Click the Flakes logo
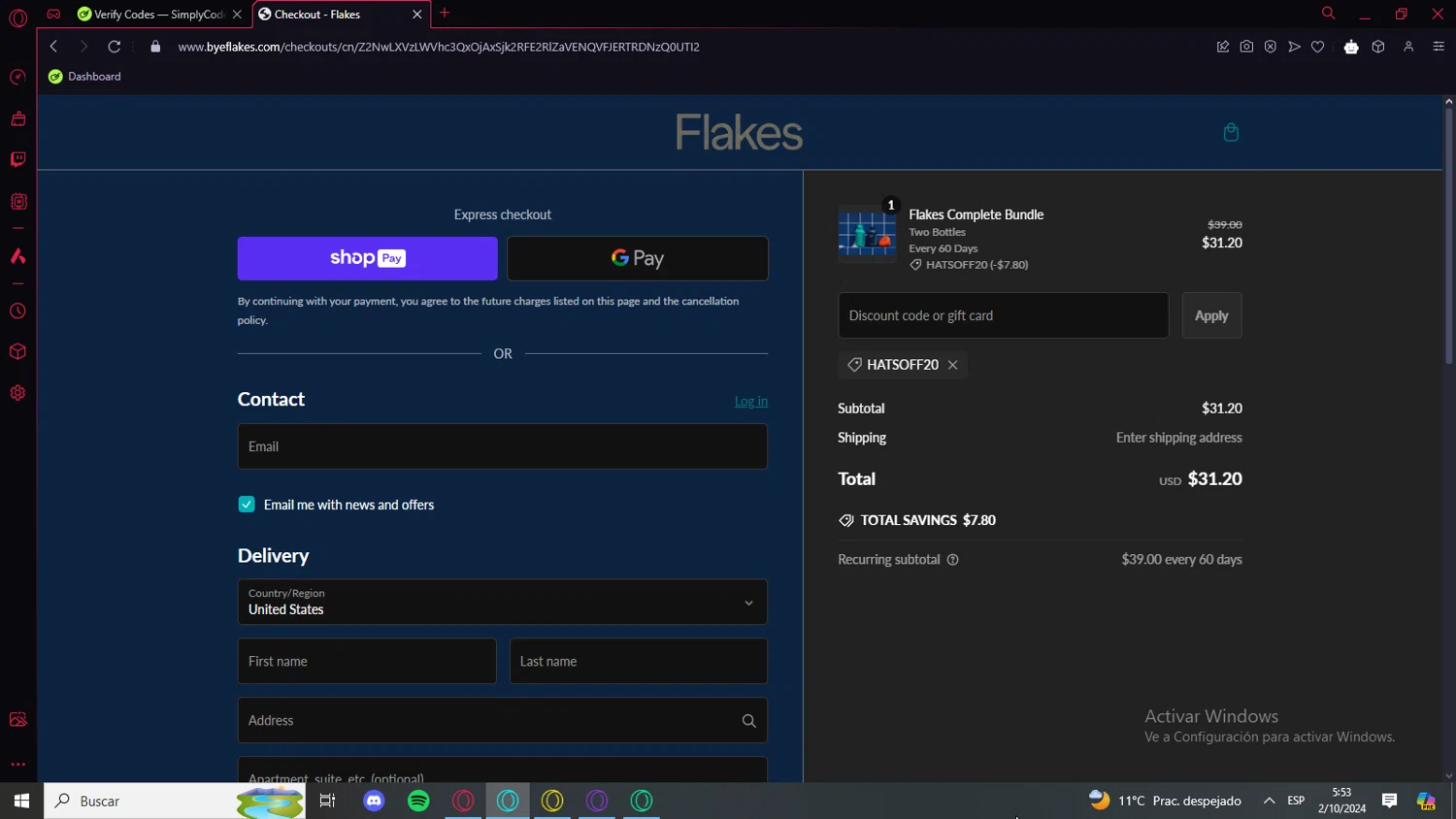This screenshot has height=819, width=1456. tap(739, 132)
